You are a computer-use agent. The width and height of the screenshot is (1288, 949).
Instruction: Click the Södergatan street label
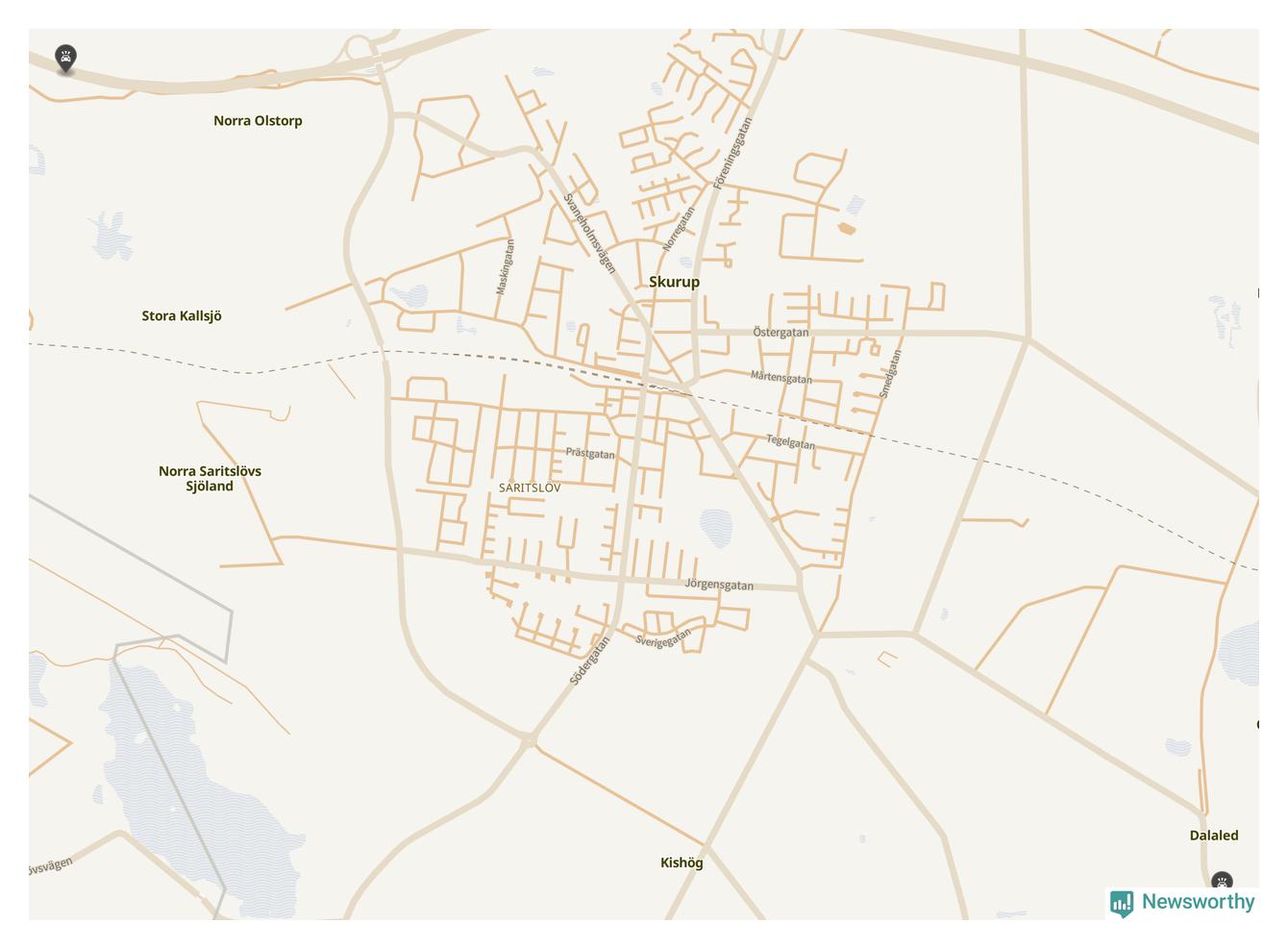pos(590,661)
